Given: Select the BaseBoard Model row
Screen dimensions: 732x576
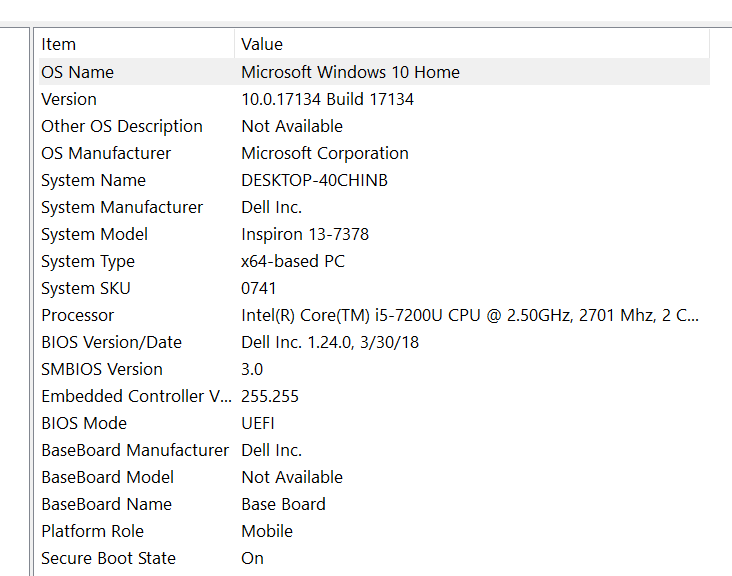Looking at the screenshot, I should [107, 477].
